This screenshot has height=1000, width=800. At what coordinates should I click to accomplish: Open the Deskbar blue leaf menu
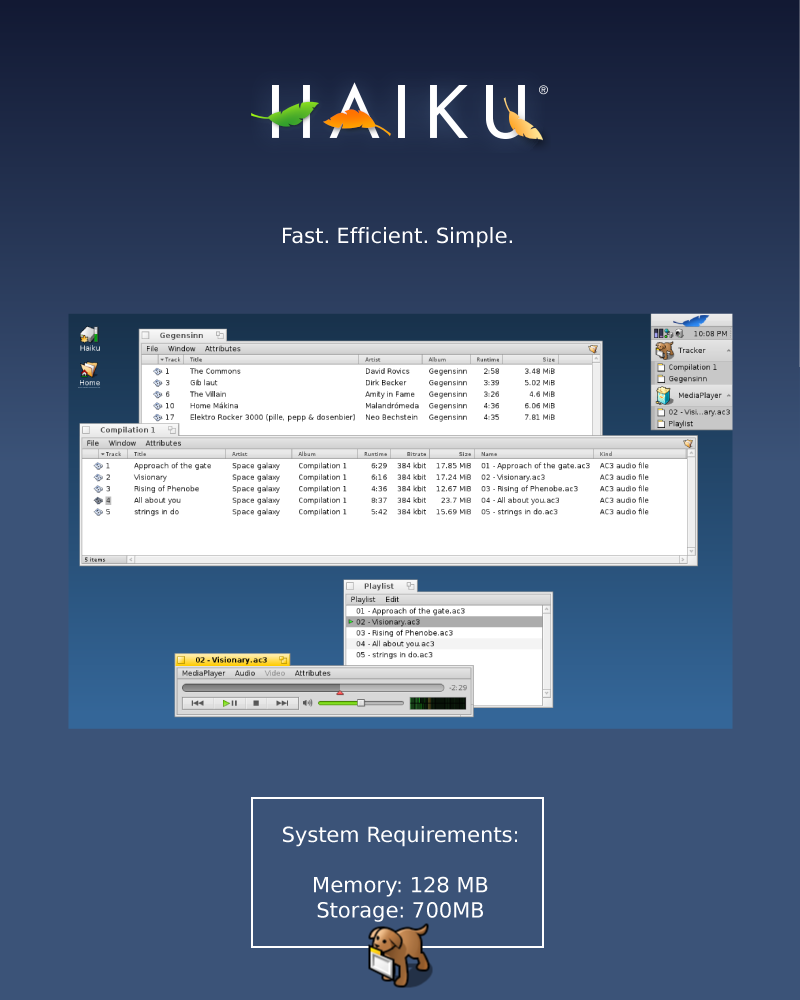click(x=691, y=320)
